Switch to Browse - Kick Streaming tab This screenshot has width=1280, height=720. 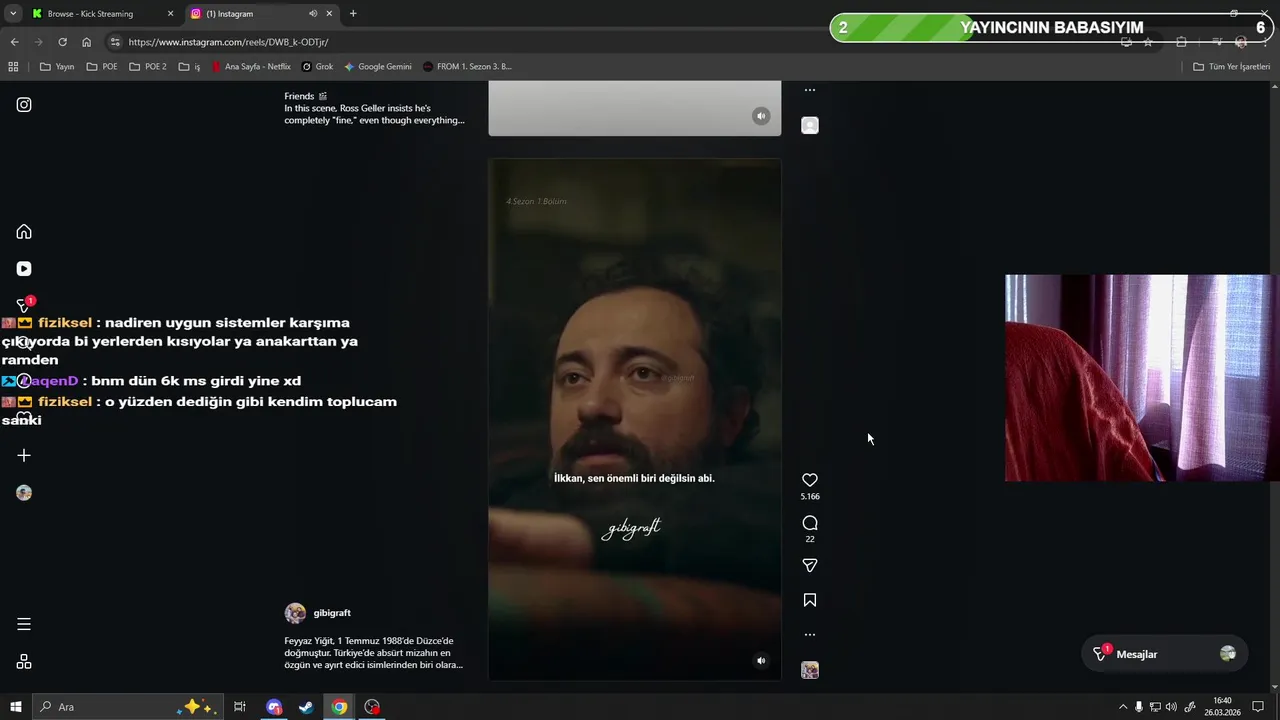coord(100,14)
